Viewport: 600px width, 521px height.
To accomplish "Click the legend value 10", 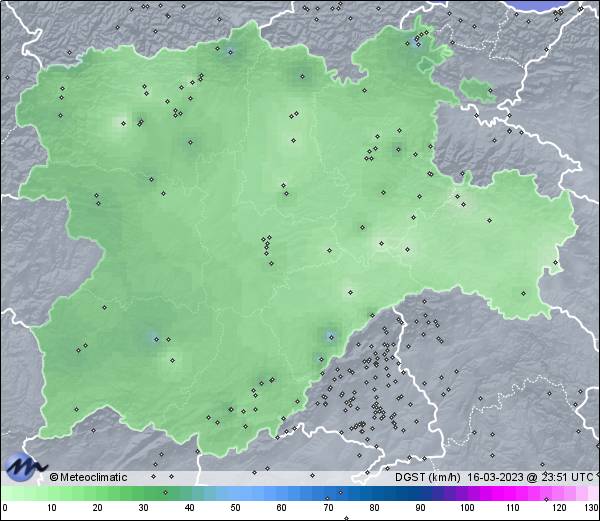I will pos(52,508).
